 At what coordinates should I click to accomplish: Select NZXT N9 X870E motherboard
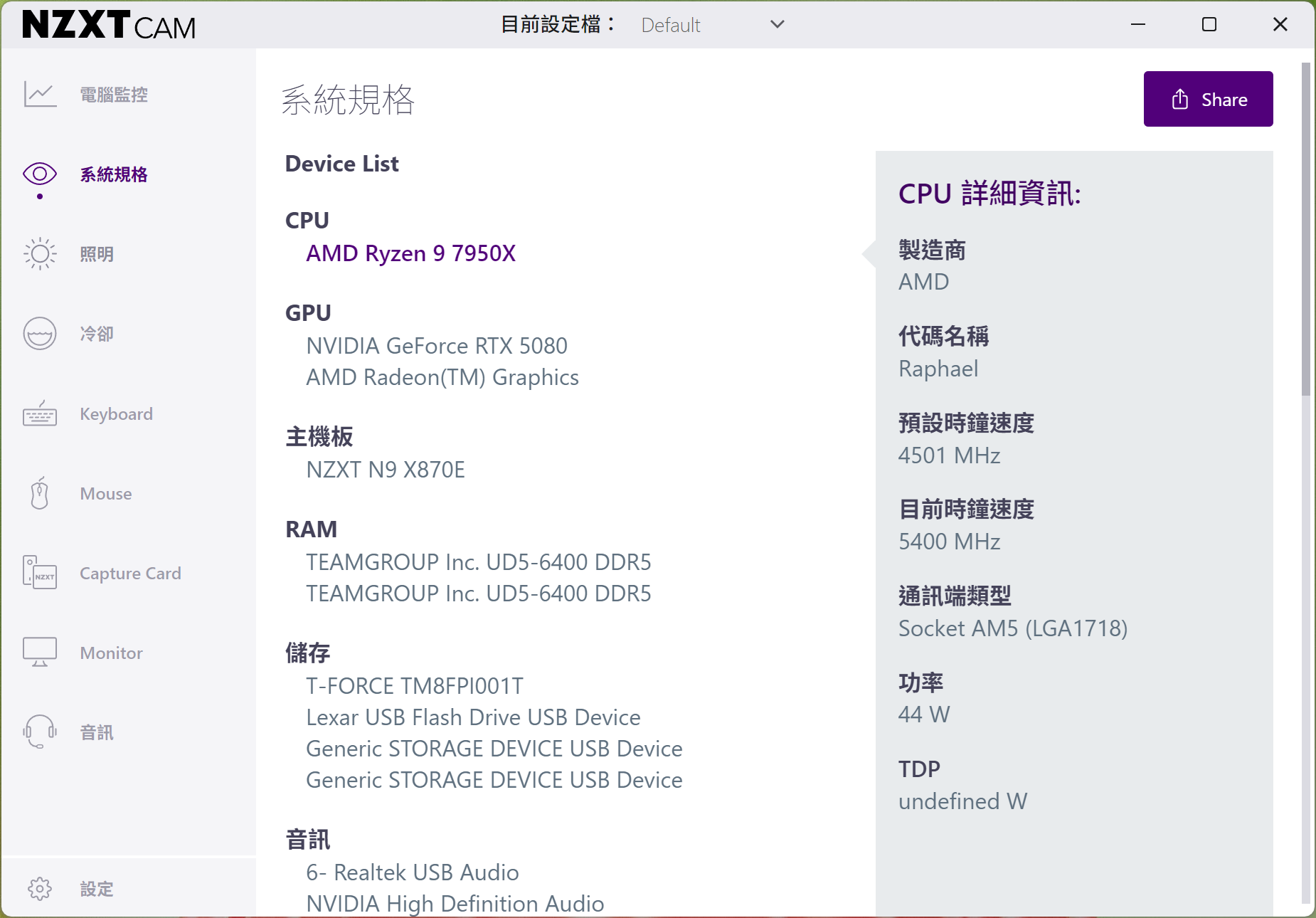click(x=386, y=470)
